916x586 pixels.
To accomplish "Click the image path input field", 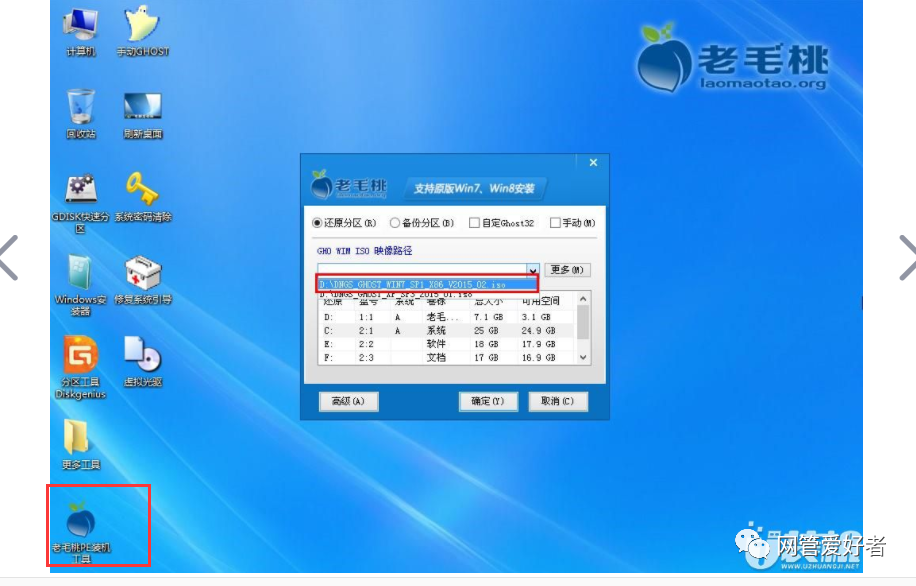I will pos(422,270).
